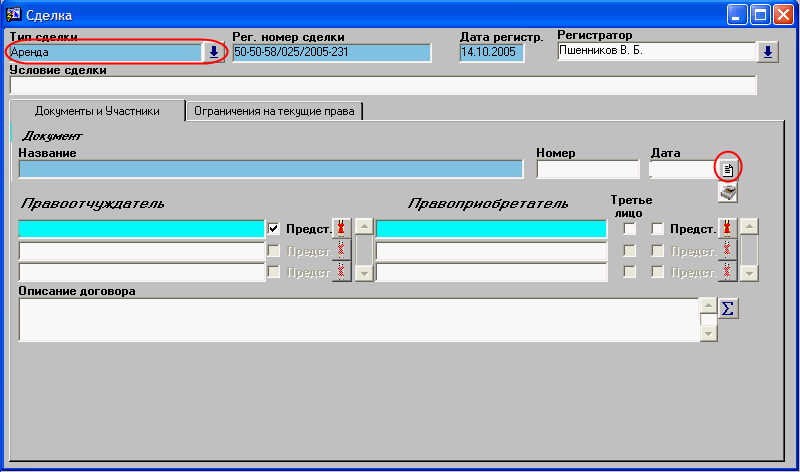
Task: Toggle Предст. checkbox in third Правоотчуждатель row
Action: [274, 272]
